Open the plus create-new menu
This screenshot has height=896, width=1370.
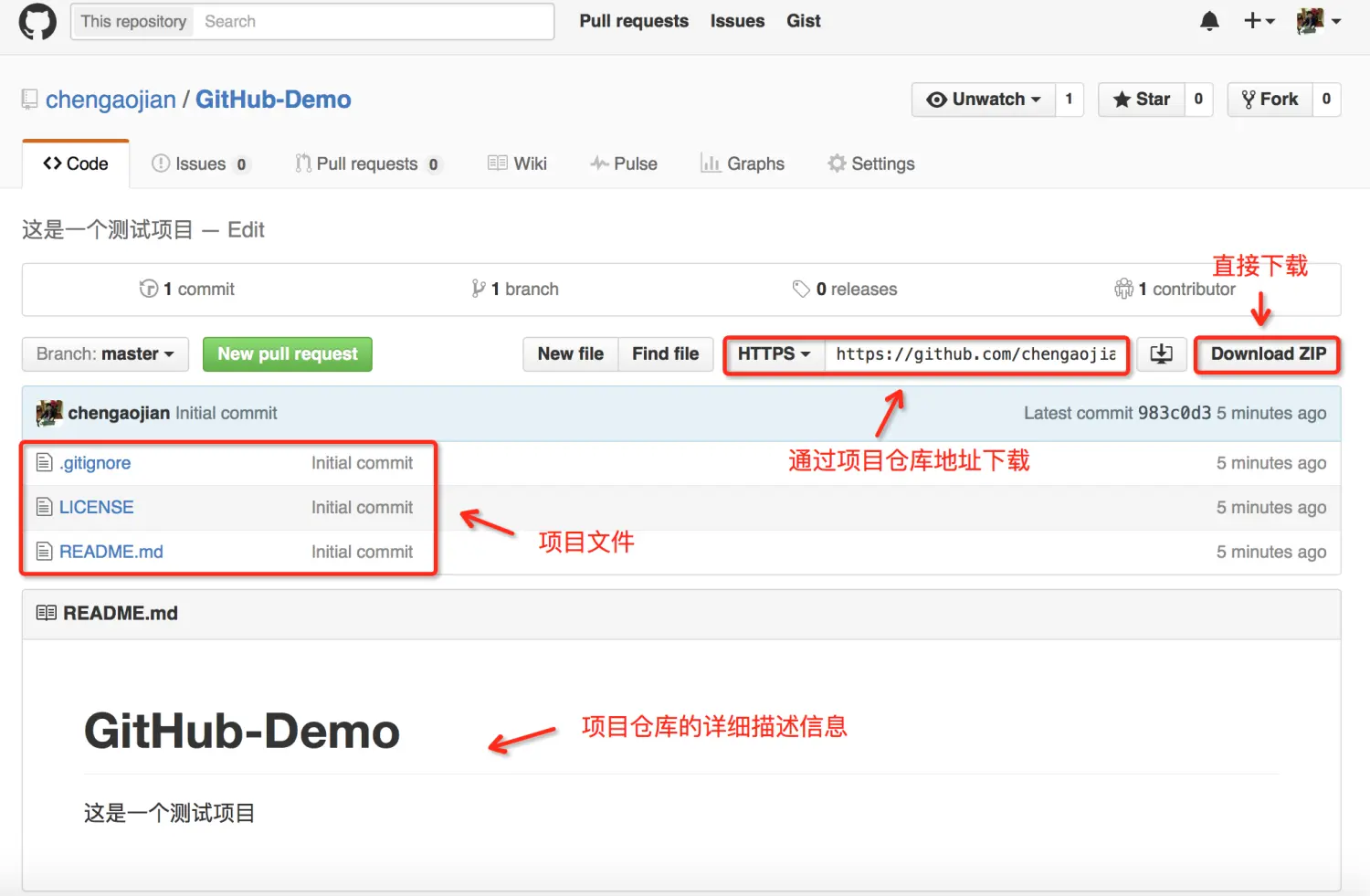tap(1259, 21)
